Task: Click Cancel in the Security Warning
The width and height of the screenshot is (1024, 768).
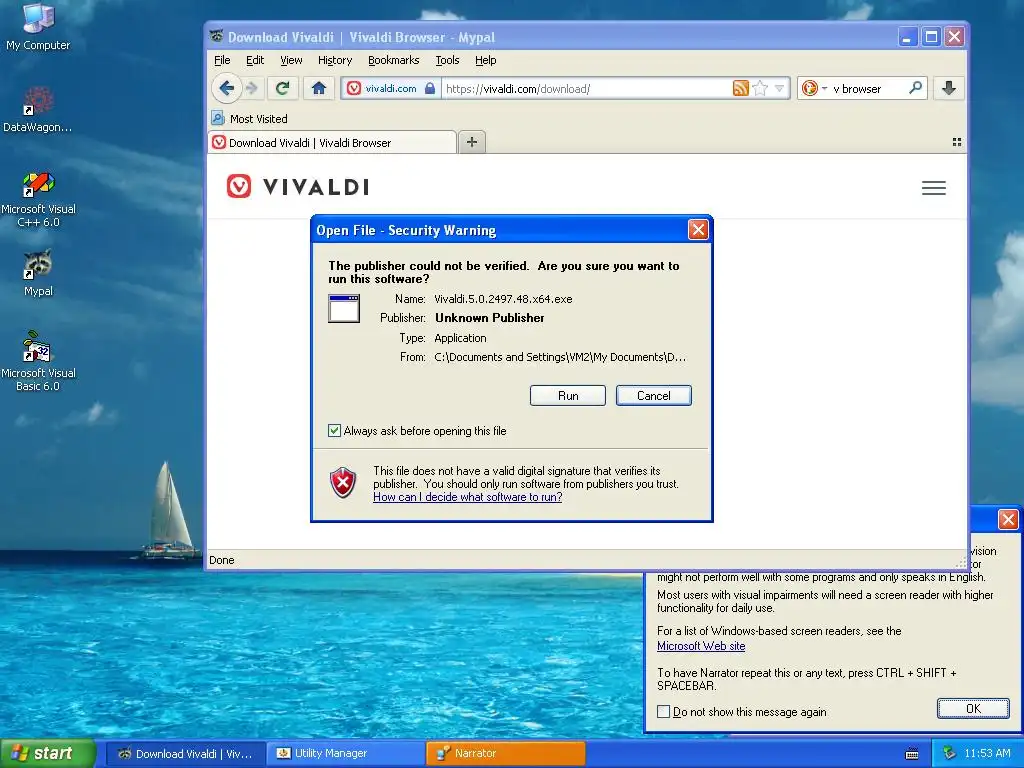Action: click(654, 396)
